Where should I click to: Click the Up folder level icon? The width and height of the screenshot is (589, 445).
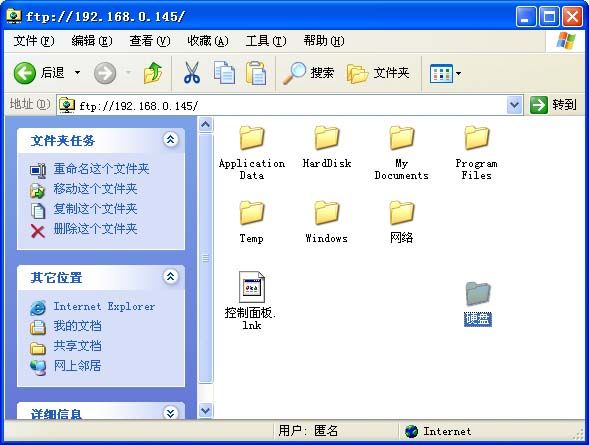(x=153, y=73)
